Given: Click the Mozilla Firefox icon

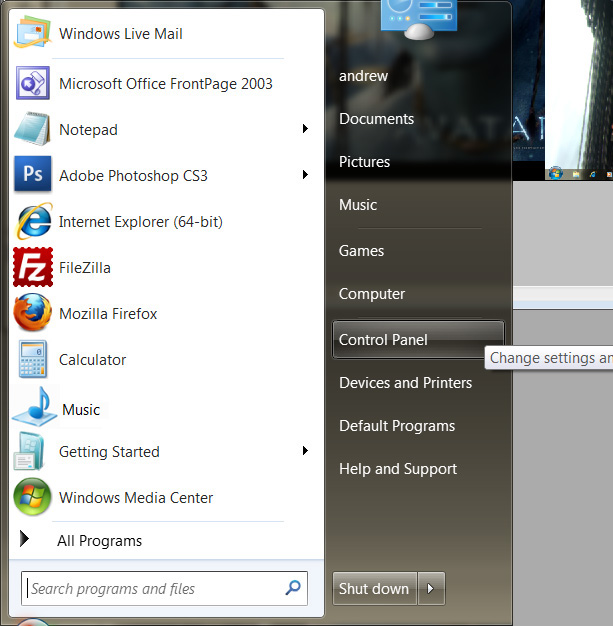Looking at the screenshot, I should (x=32, y=313).
